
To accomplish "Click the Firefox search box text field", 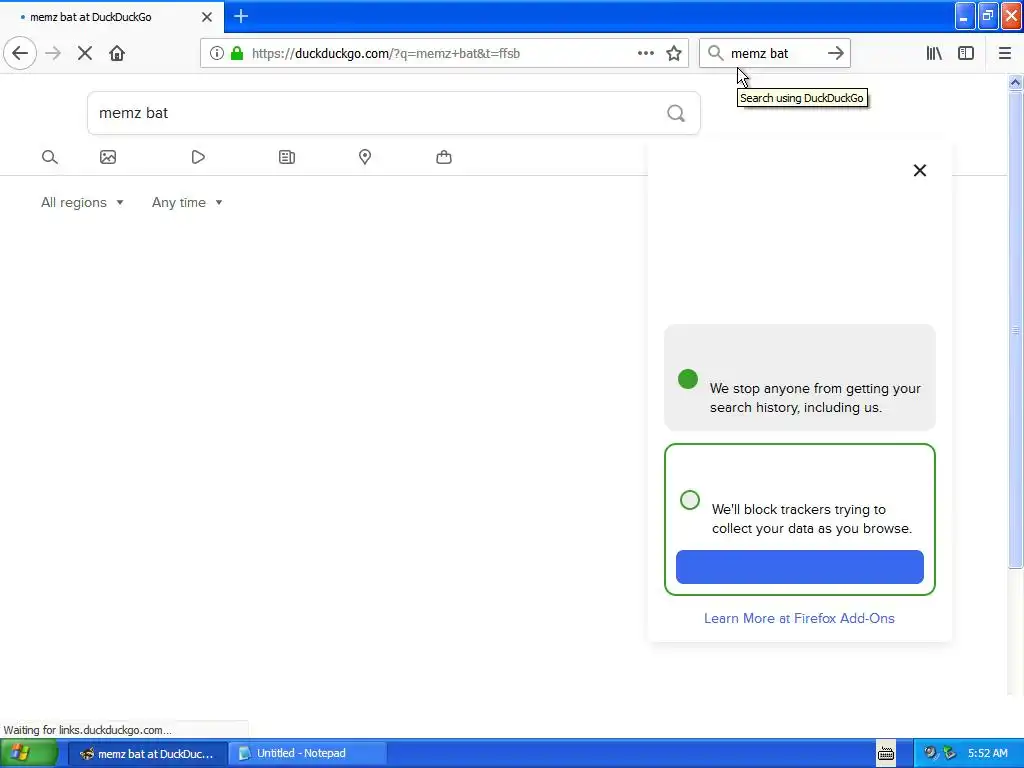I will [x=773, y=54].
